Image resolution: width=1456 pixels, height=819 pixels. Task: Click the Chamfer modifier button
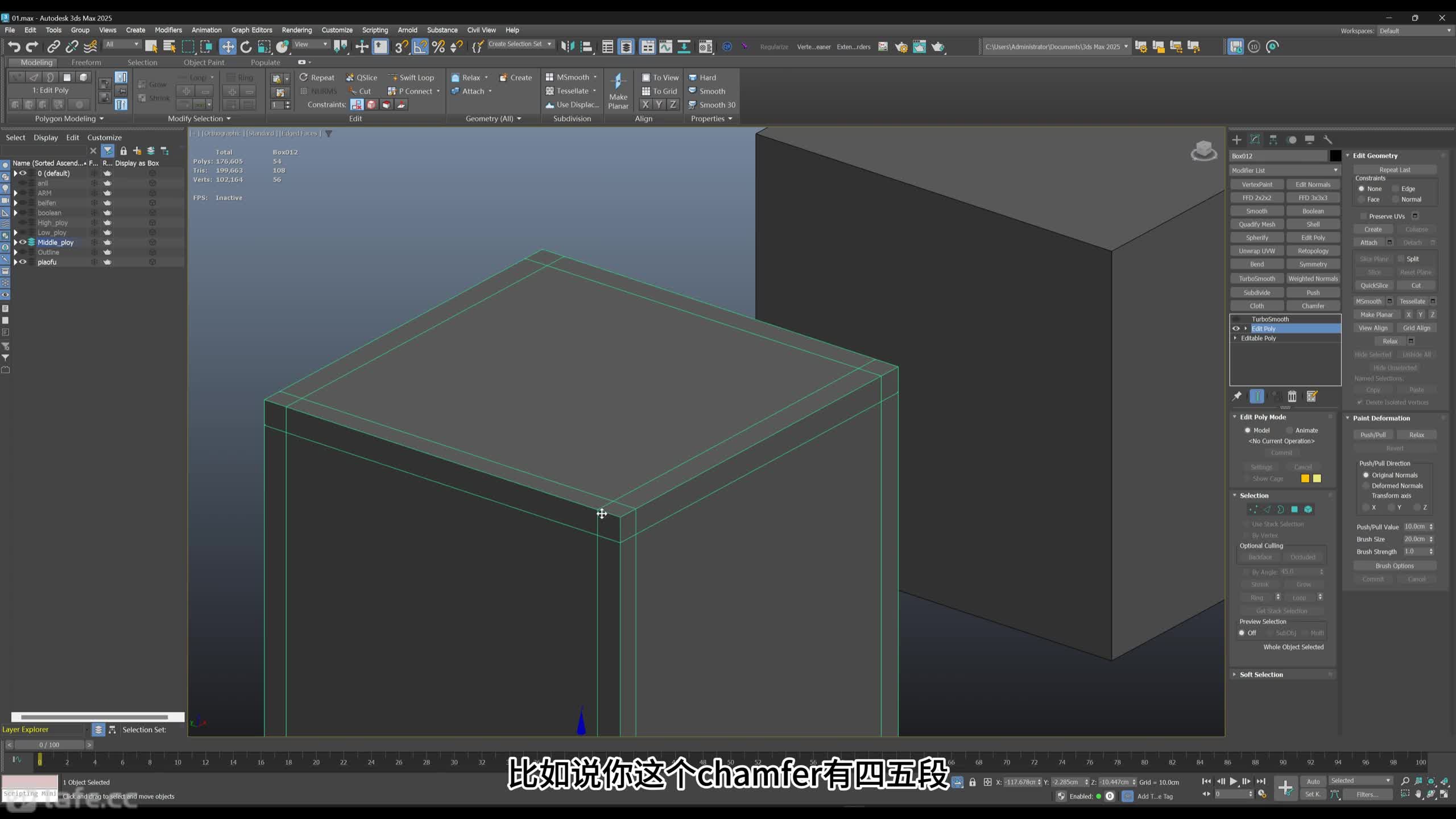pos(1313,306)
